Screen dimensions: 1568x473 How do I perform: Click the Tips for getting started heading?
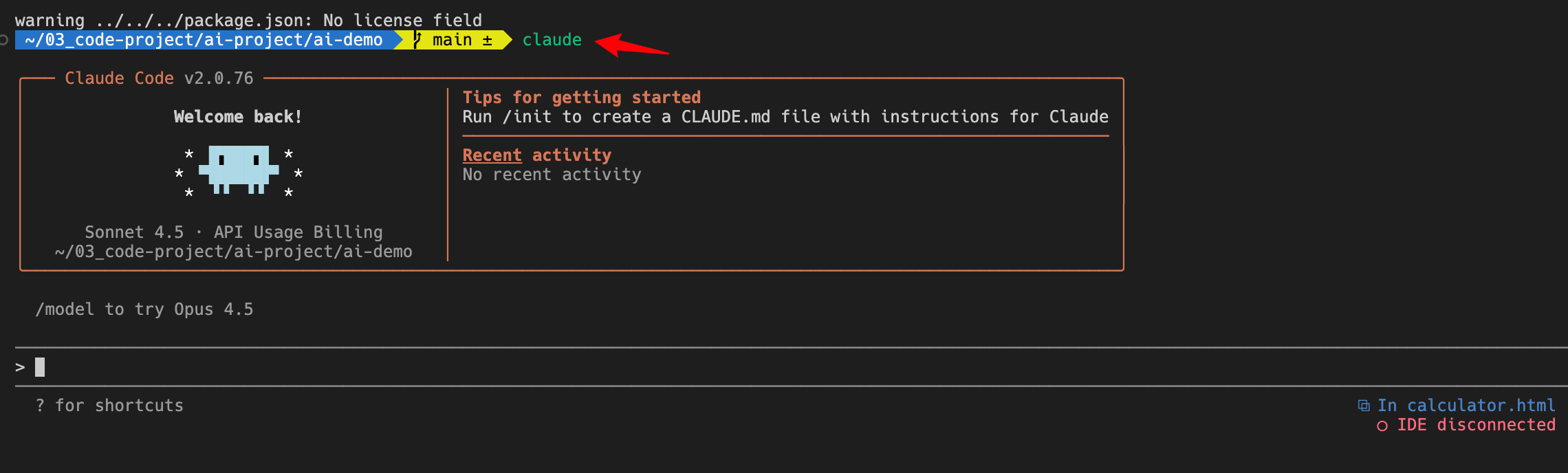click(581, 98)
